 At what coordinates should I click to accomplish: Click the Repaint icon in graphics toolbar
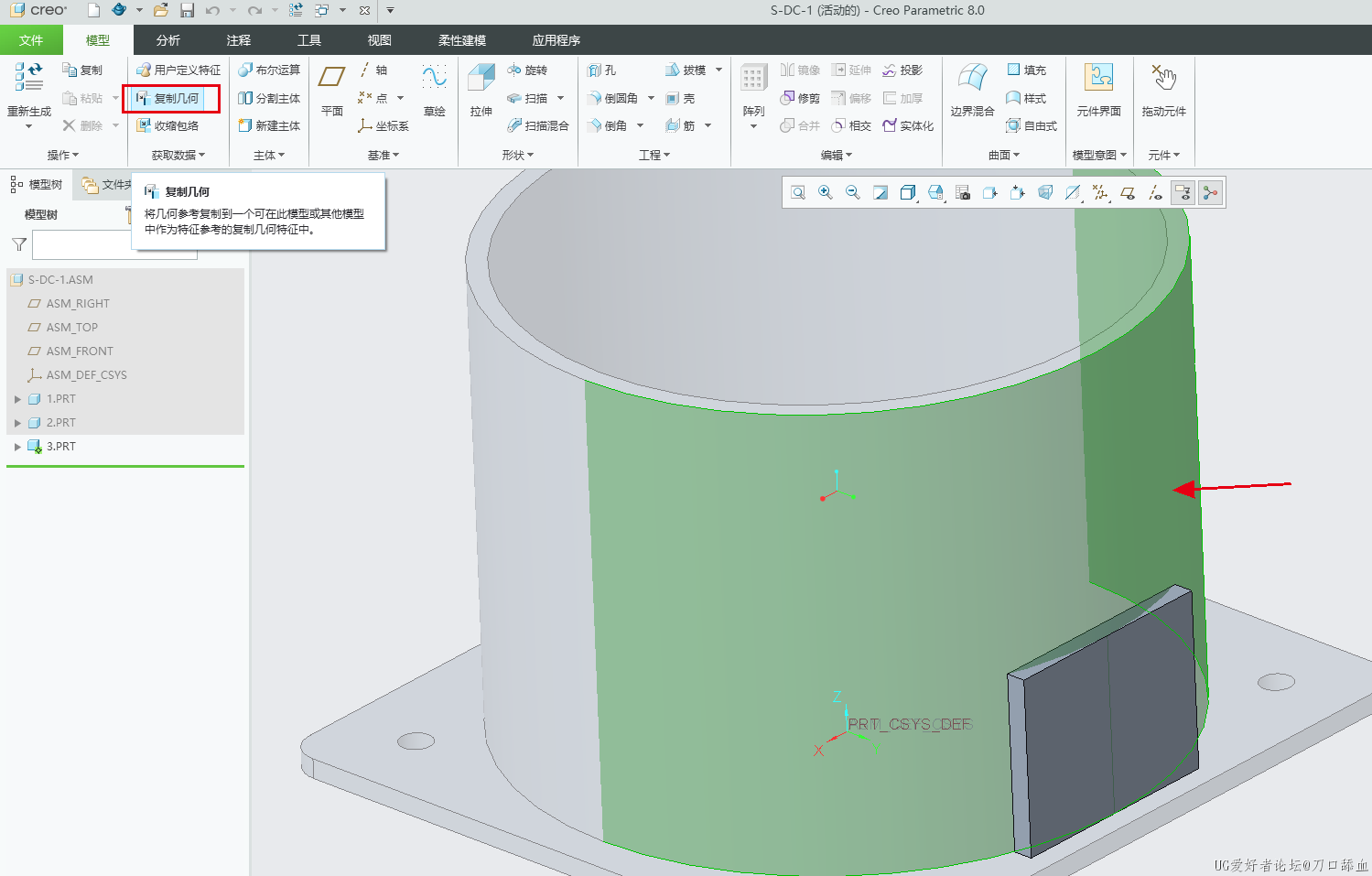coord(880,192)
